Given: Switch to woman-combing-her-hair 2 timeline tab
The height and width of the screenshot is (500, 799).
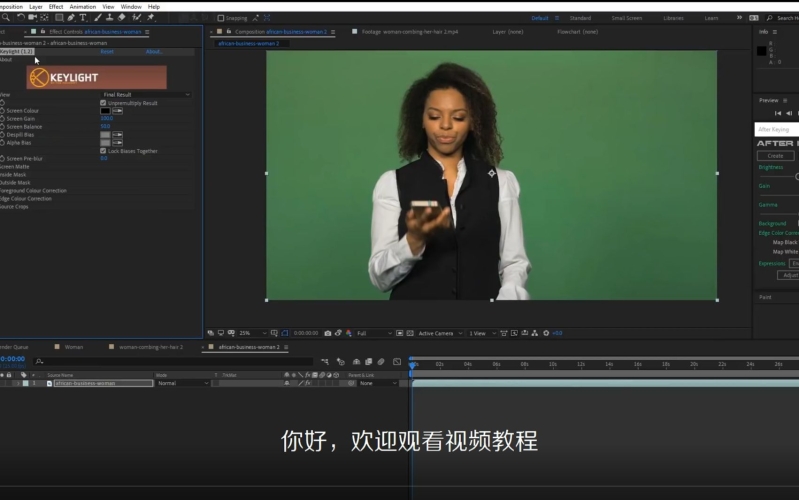Looking at the screenshot, I should click(150, 347).
